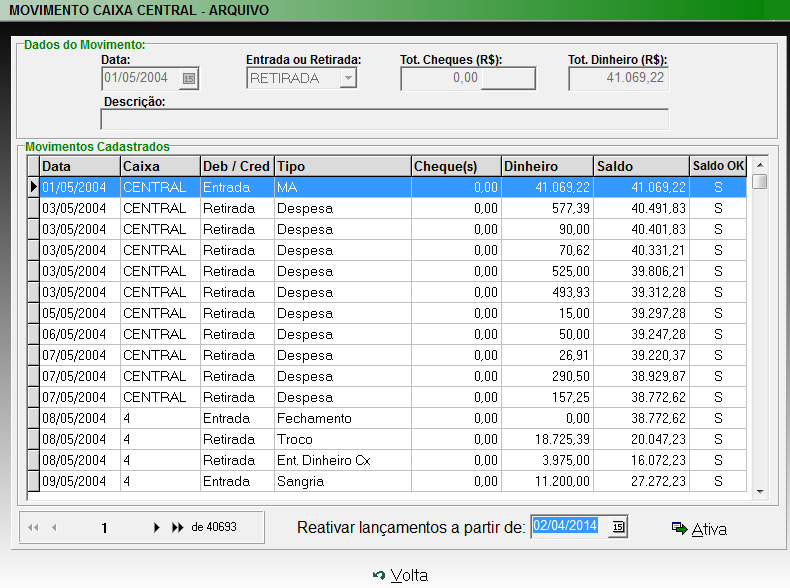Click the Dinheiro cell 157,25
Viewport: 790px width, 588px height.
pos(548,397)
